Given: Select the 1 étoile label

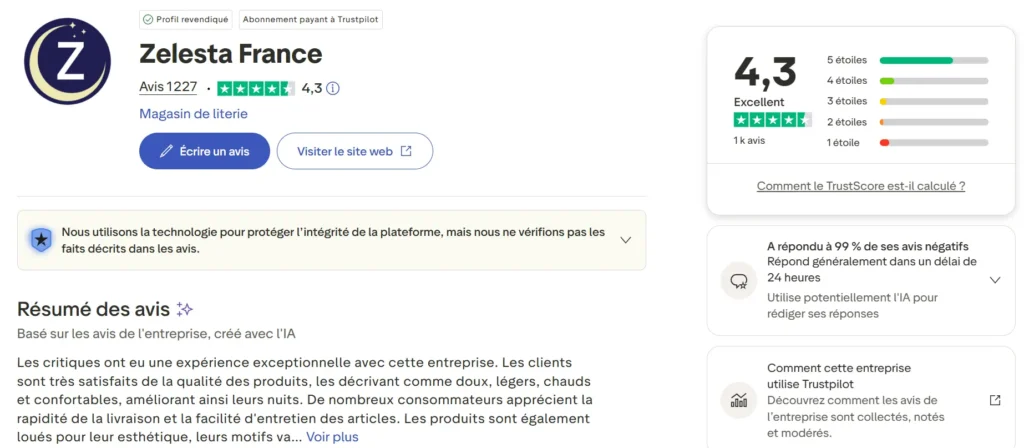Looking at the screenshot, I should click(x=843, y=142).
